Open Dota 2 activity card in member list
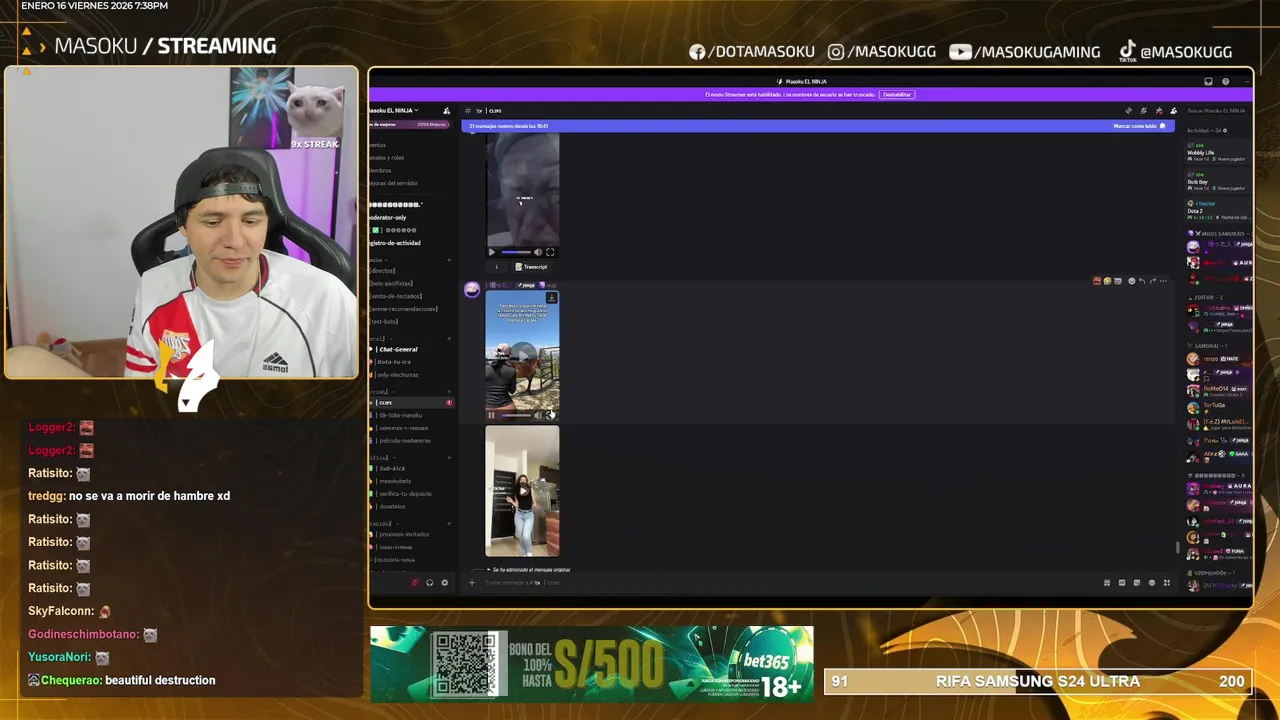 [x=1217, y=211]
